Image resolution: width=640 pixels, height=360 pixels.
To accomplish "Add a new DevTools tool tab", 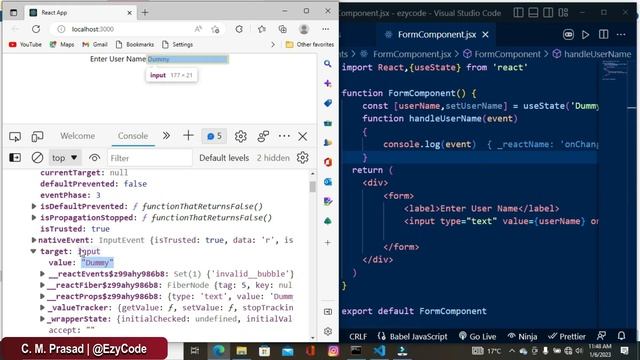I will 188,136.
